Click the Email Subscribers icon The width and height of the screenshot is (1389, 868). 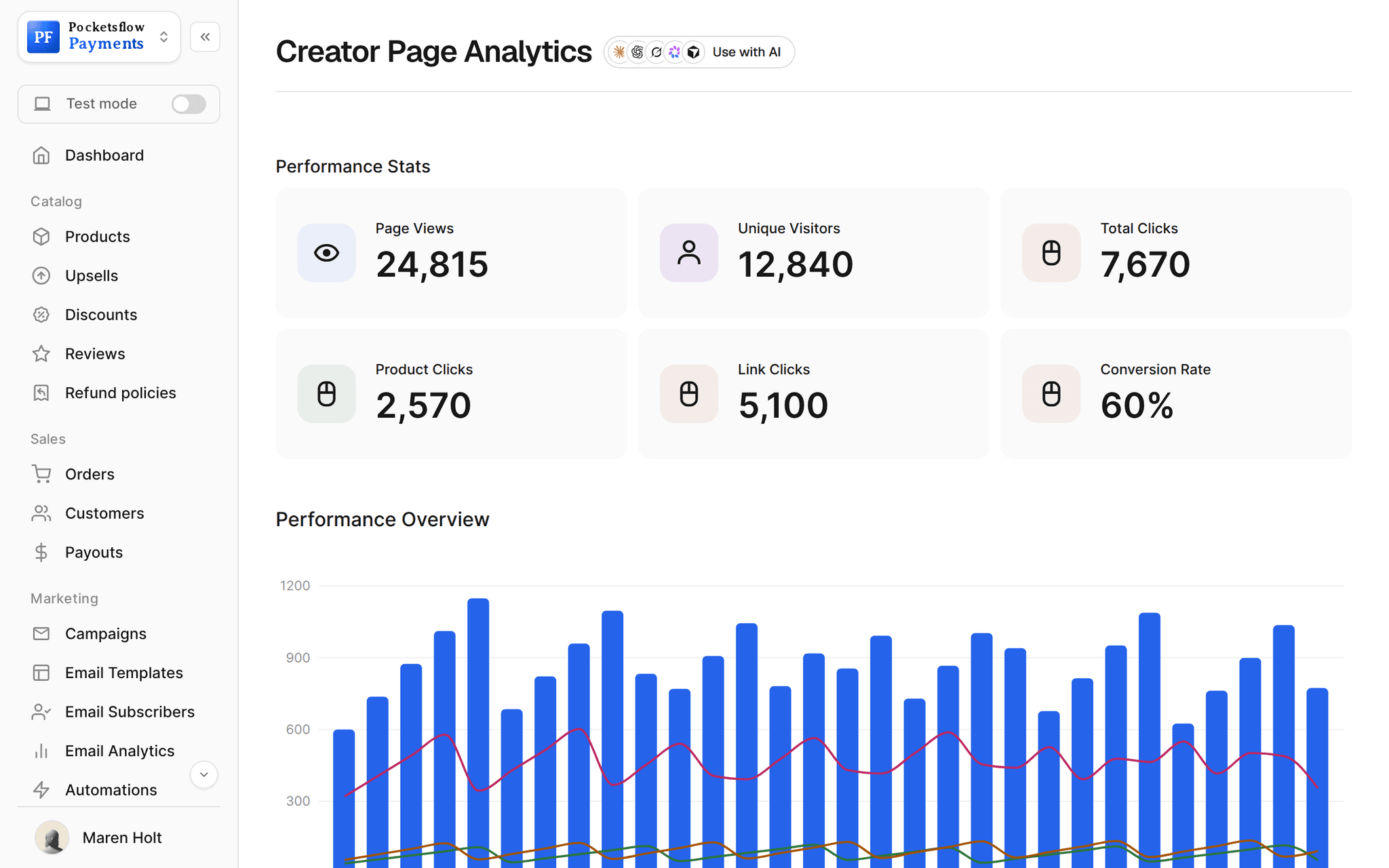coord(41,712)
